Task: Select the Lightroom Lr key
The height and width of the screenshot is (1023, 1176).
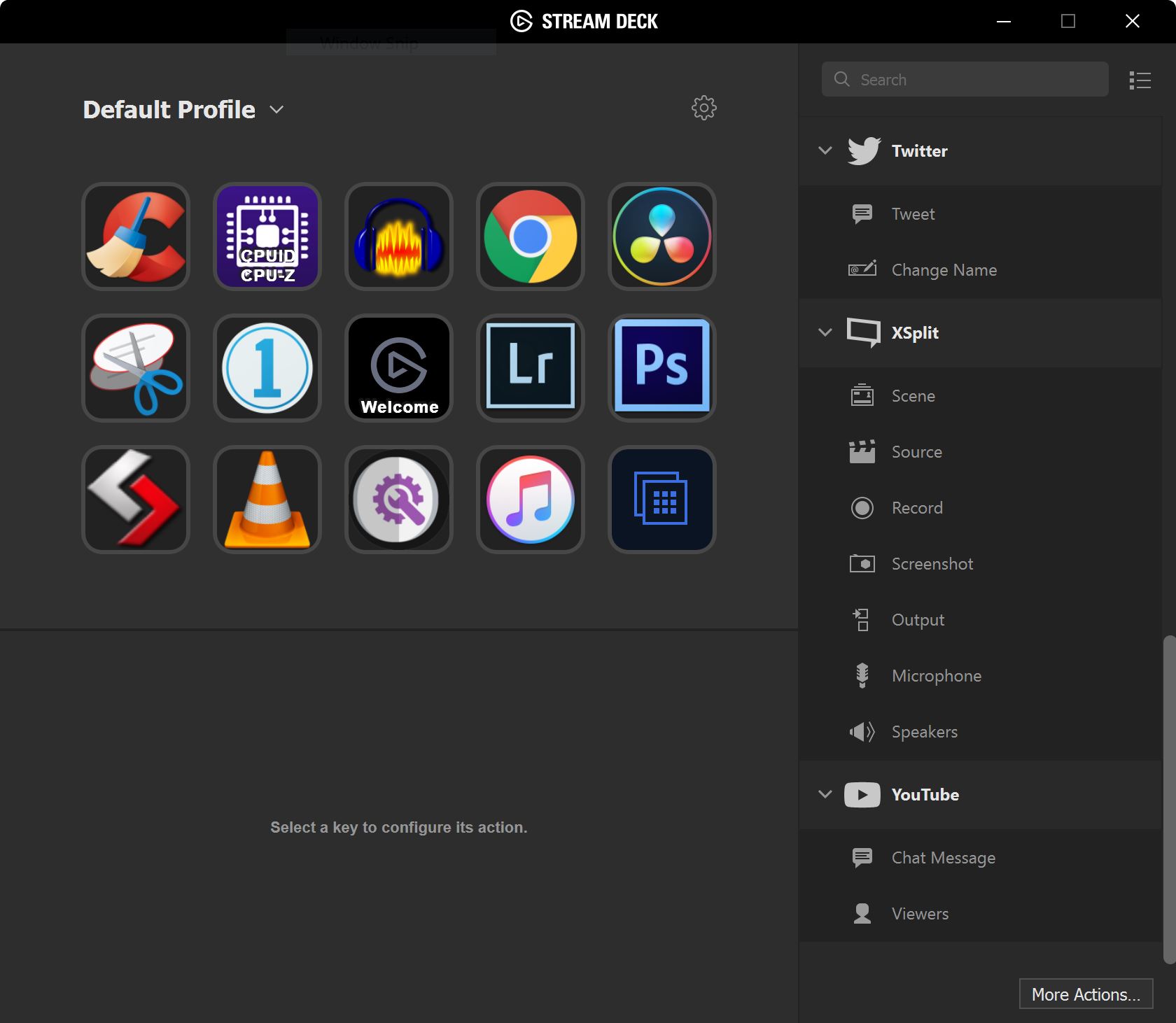Action: click(531, 368)
